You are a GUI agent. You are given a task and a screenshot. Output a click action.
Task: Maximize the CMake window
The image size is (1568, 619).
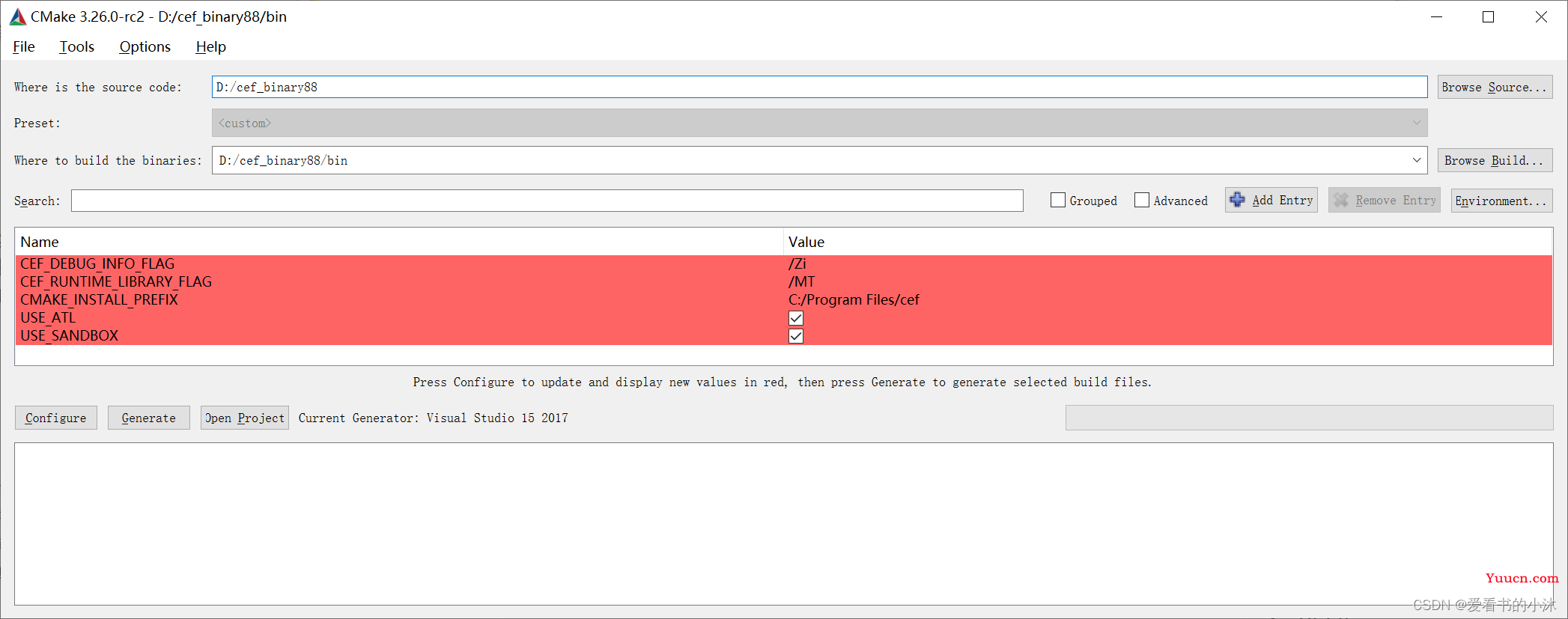click(1488, 16)
